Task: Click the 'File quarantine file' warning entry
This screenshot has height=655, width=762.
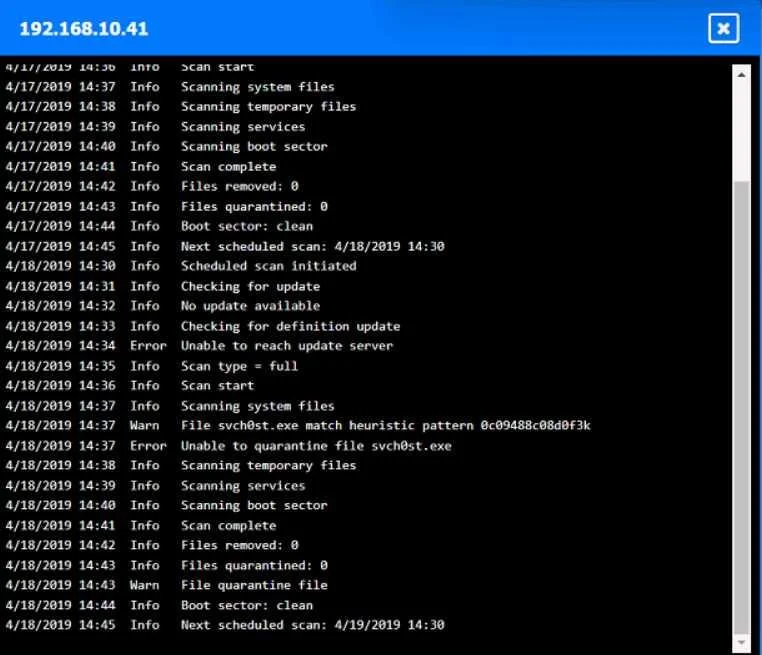Action: click(166, 585)
